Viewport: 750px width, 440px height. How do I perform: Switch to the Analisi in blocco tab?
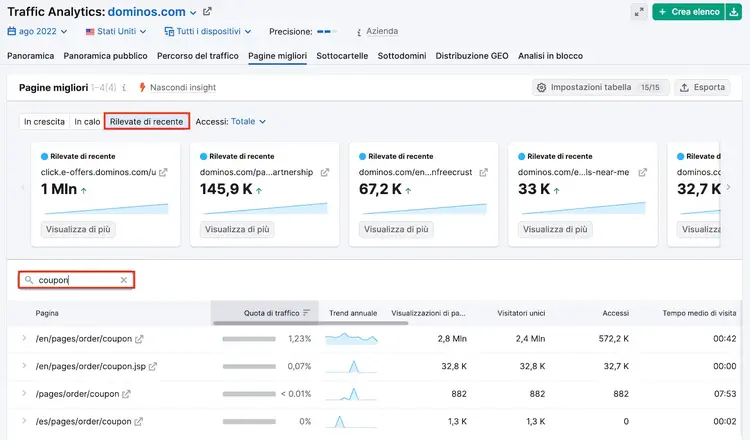click(x=550, y=56)
